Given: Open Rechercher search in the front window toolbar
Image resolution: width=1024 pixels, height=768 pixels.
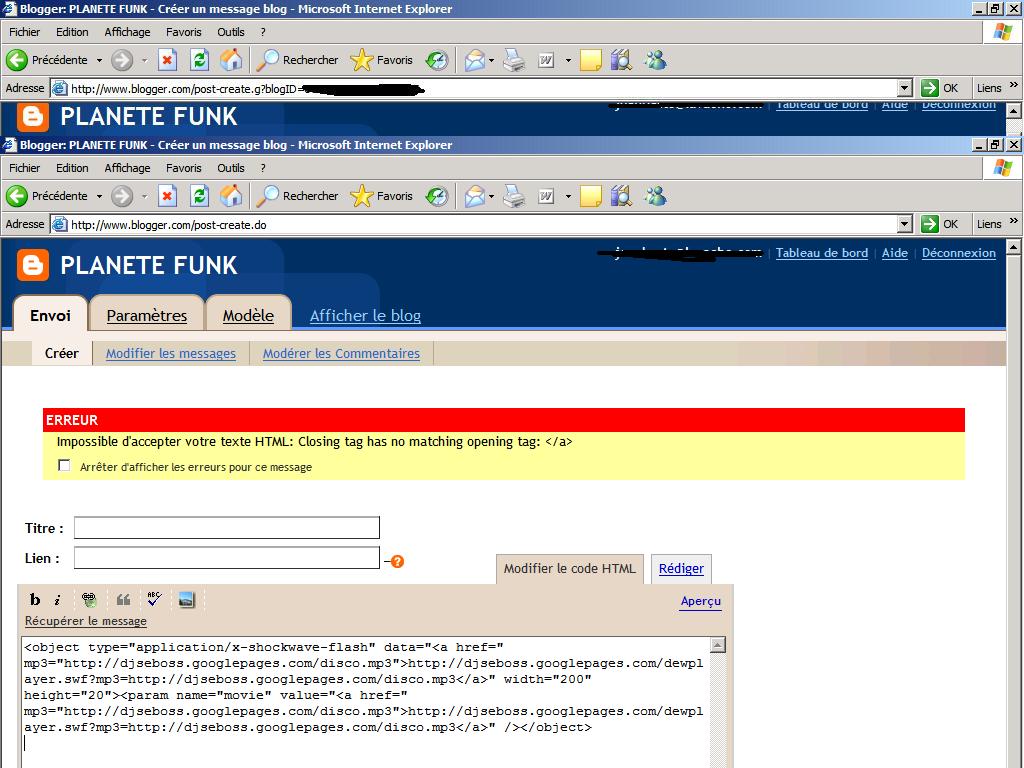Looking at the screenshot, I should (x=297, y=196).
